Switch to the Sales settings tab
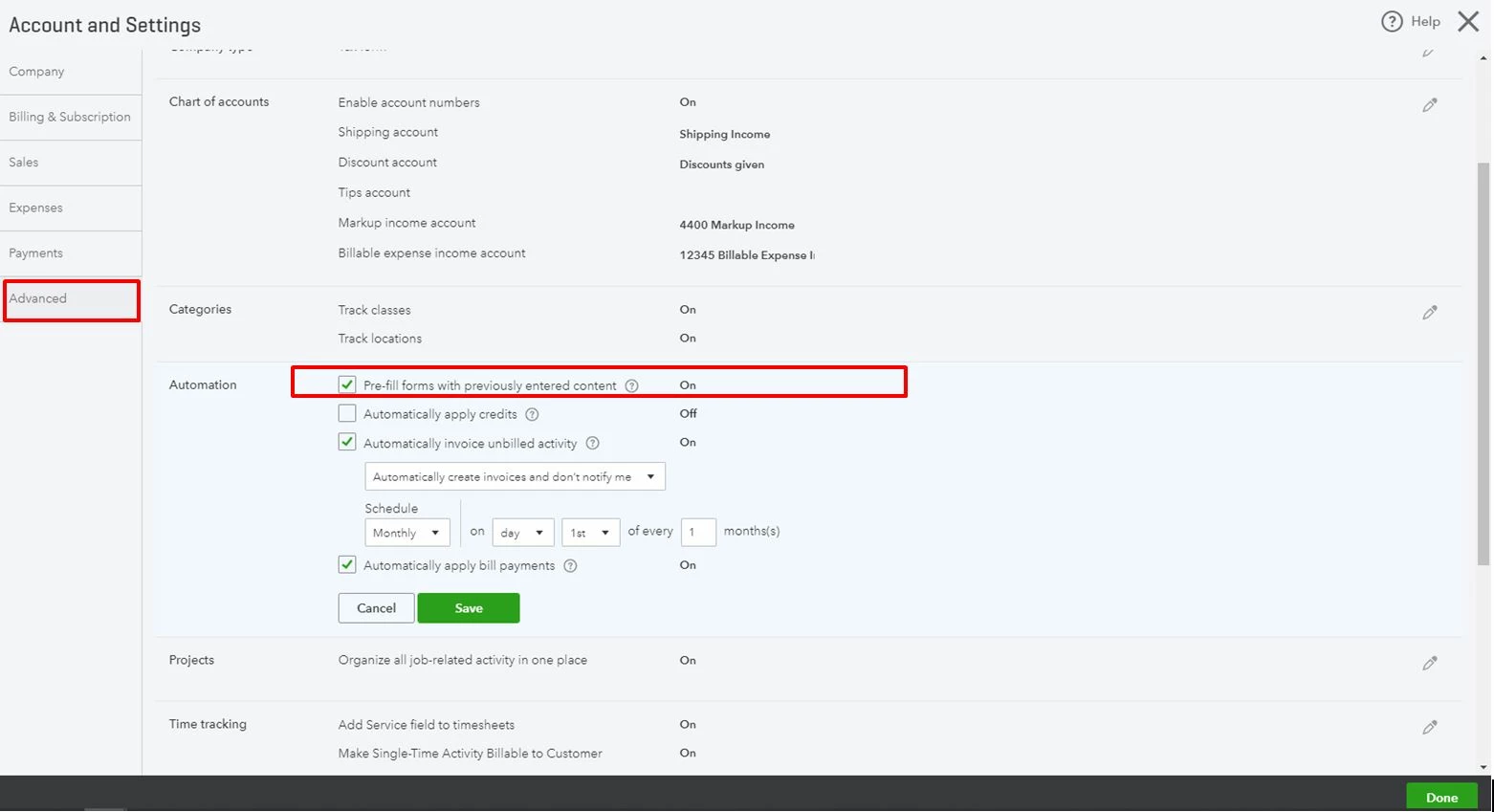The image size is (1494, 812). click(x=71, y=163)
